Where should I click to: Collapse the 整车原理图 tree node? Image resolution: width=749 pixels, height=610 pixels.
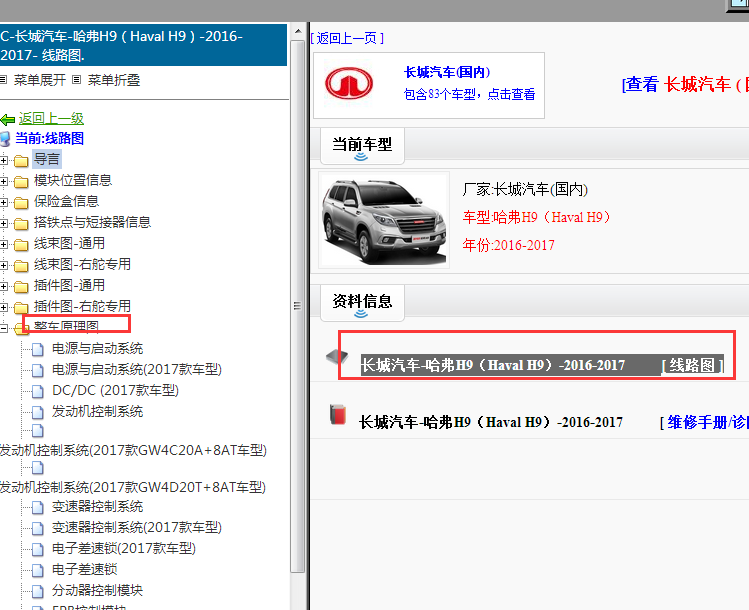click(3, 328)
